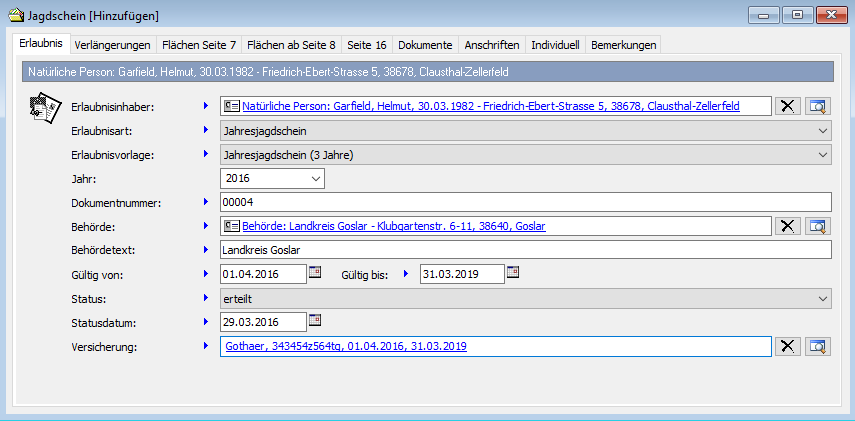Click into the Dokumentnummer field

[x=525, y=202]
